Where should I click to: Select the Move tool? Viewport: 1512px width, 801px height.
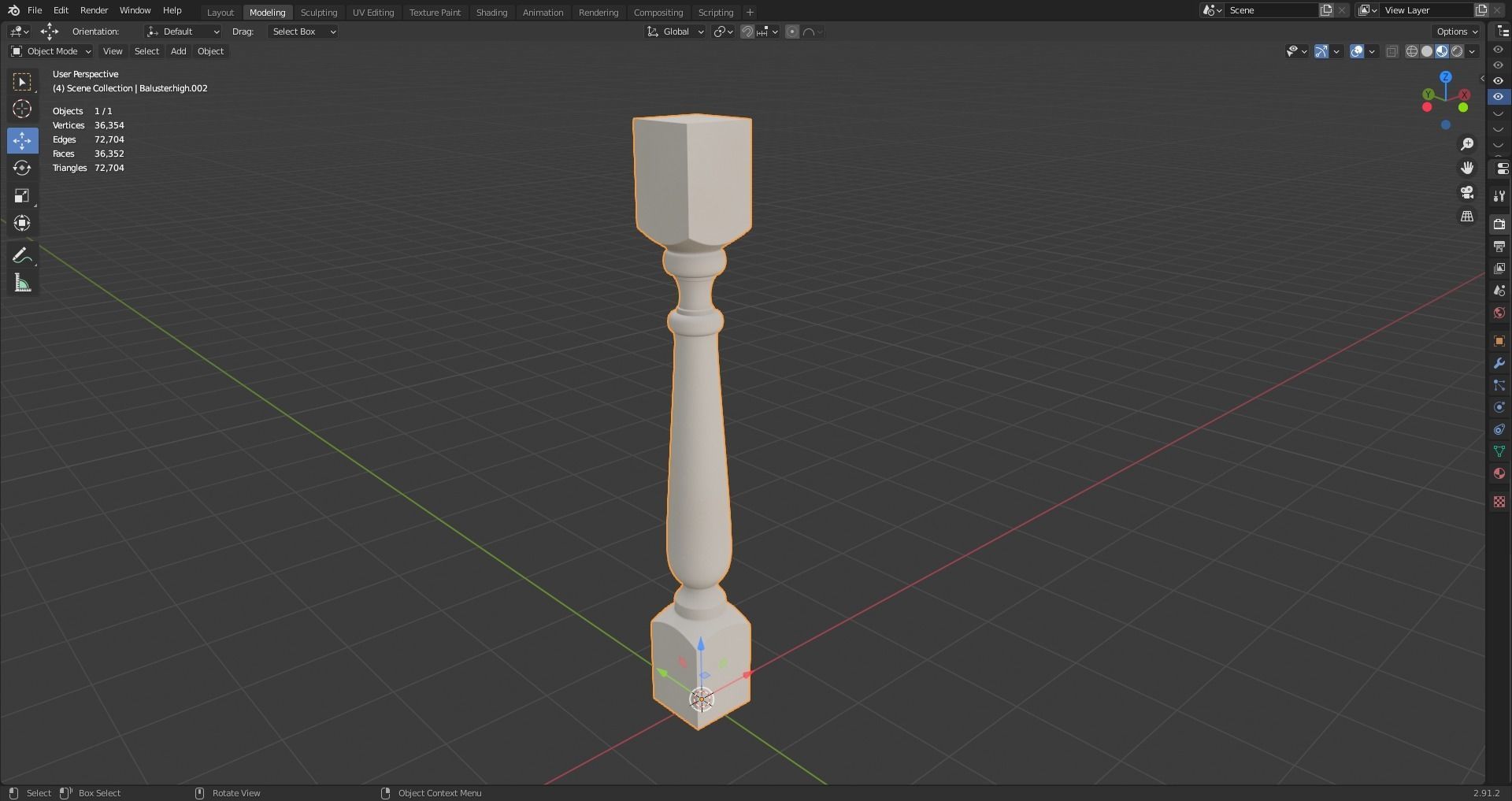coord(22,140)
